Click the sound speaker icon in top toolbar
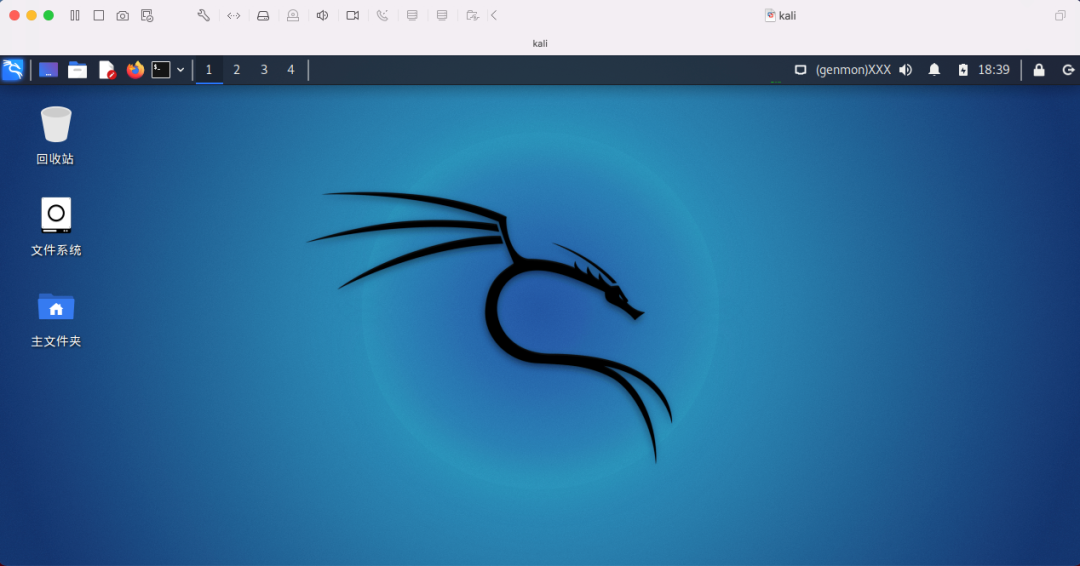 322,15
